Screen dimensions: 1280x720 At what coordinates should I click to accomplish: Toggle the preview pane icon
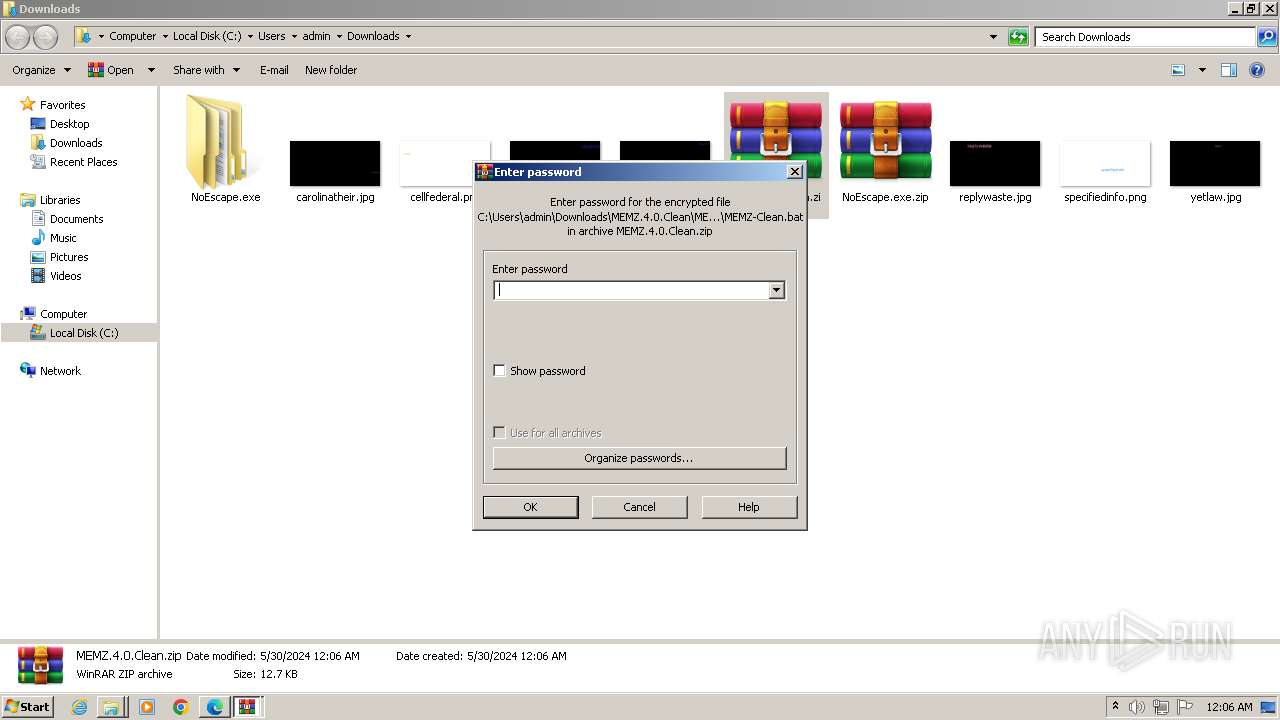click(1229, 70)
